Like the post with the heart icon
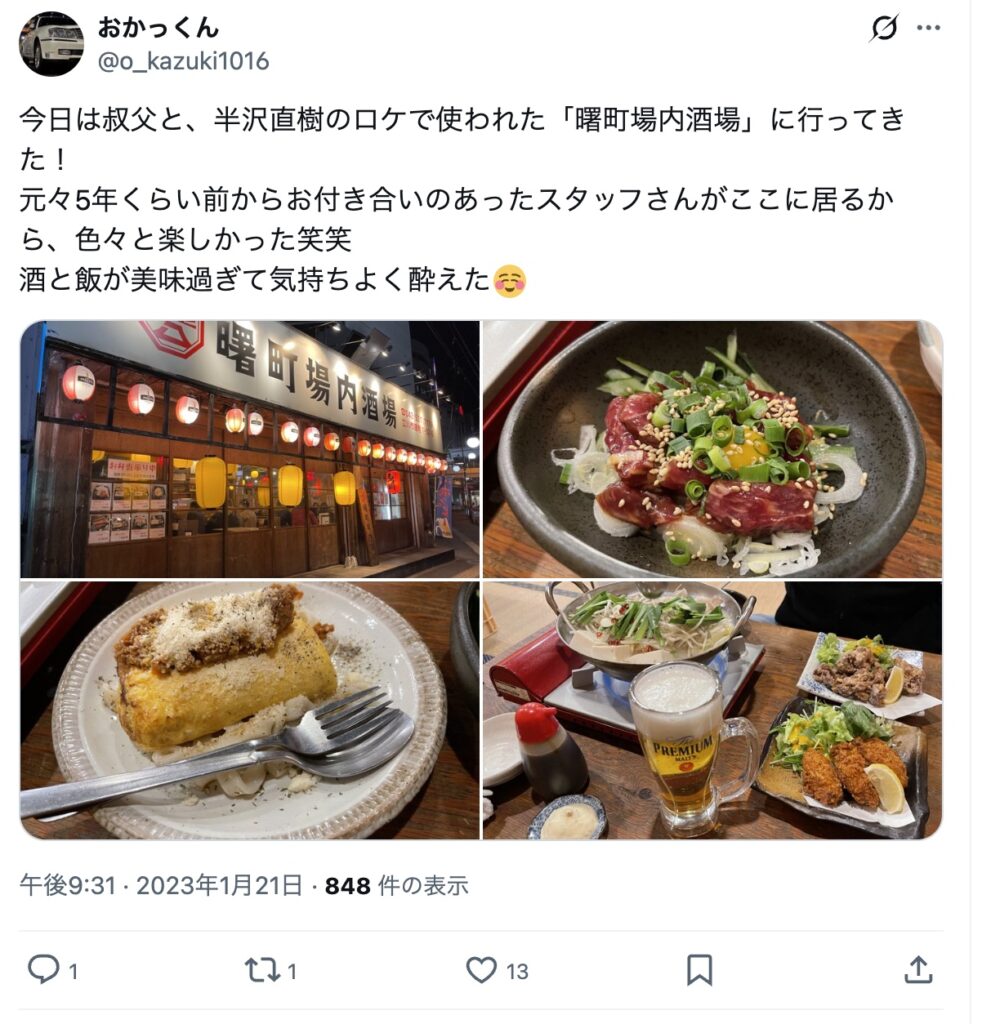 point(481,970)
